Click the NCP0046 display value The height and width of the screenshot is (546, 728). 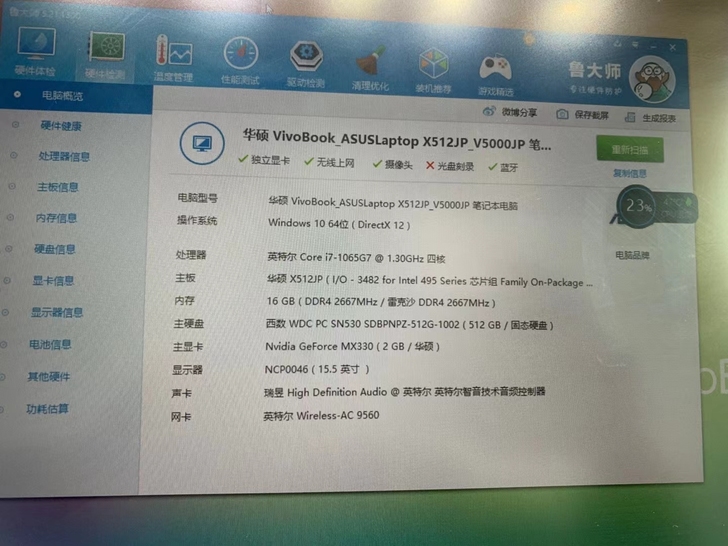click(317, 369)
